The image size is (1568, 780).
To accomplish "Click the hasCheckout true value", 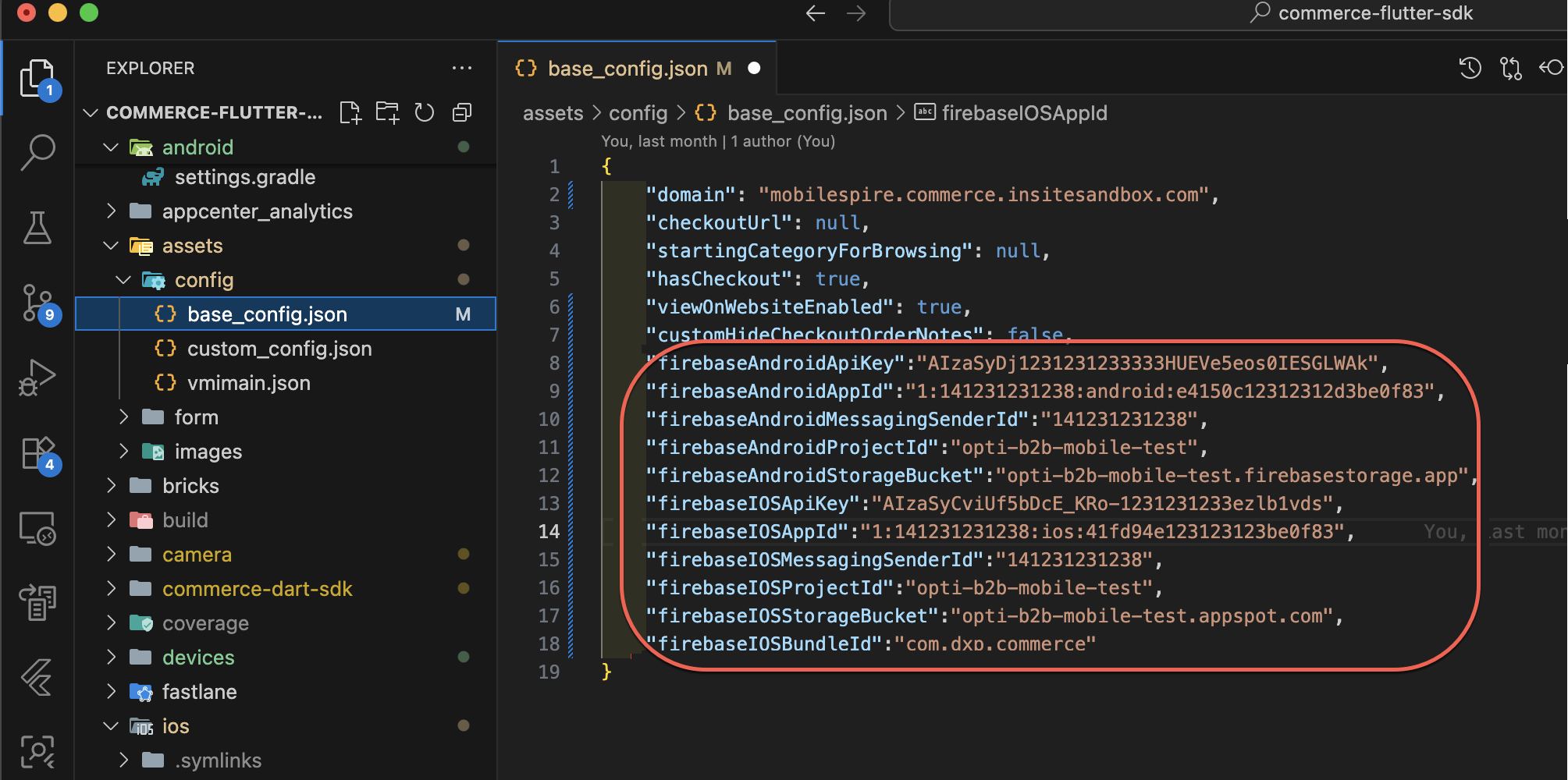I will pos(837,279).
